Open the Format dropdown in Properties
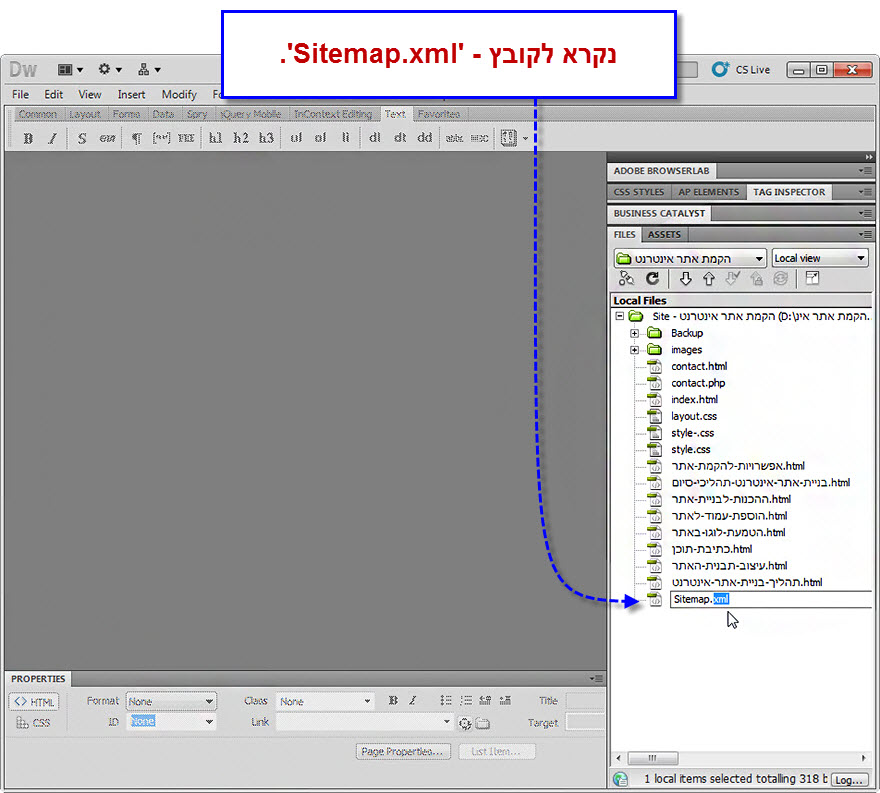This screenshot has width=880, height=793. point(171,702)
